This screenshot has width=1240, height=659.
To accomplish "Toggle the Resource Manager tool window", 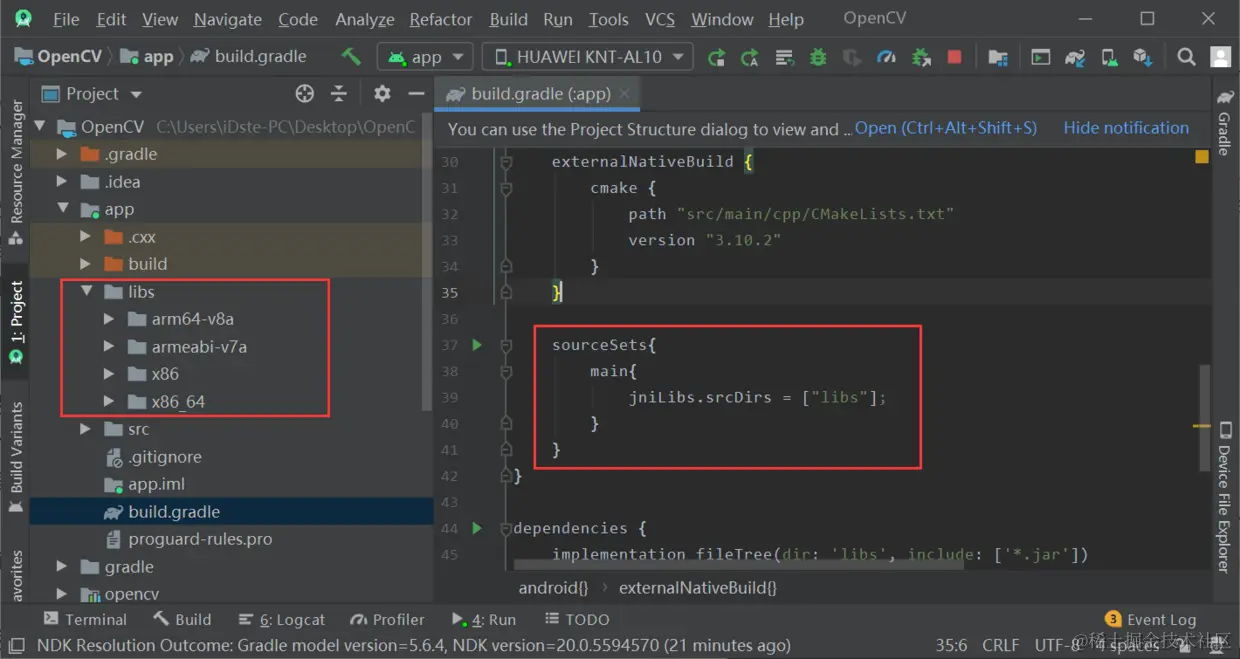I will tap(16, 172).
